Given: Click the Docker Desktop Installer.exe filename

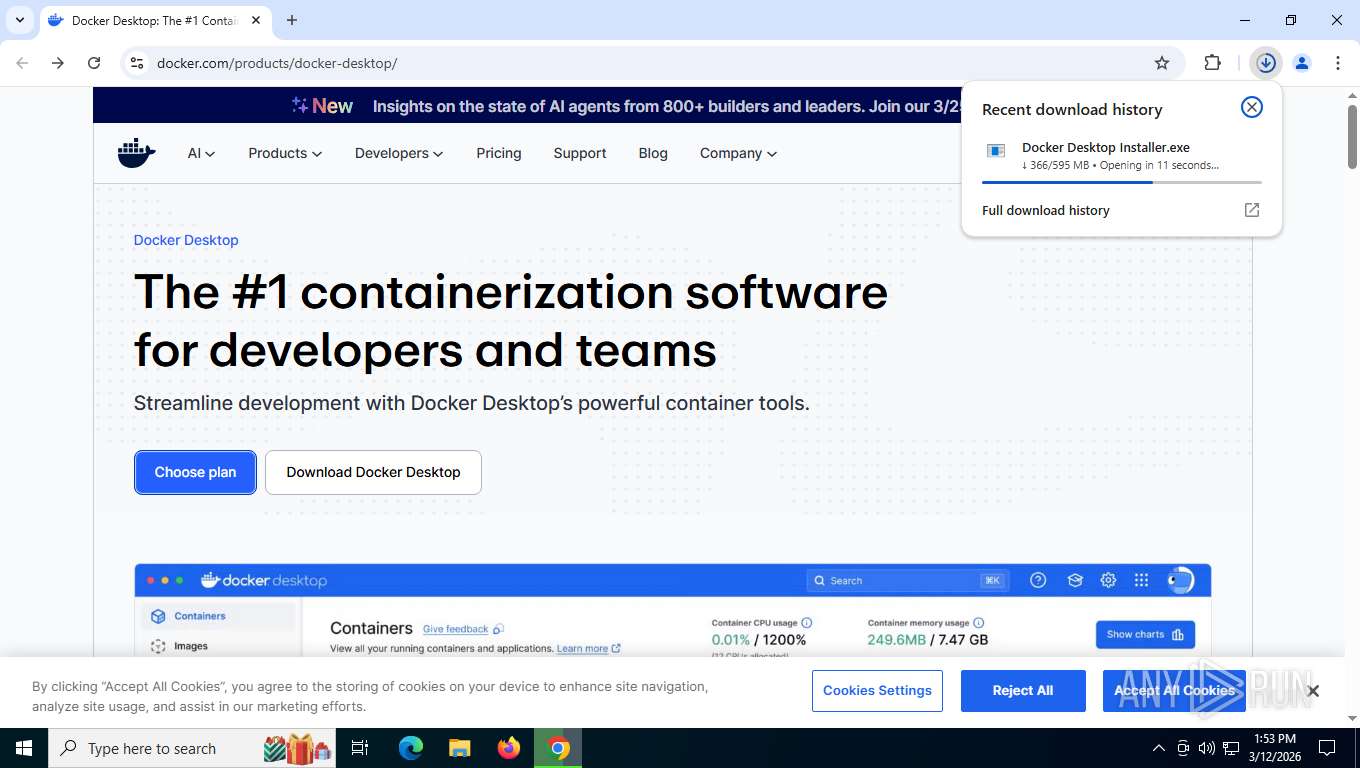Looking at the screenshot, I should 1106,147.
